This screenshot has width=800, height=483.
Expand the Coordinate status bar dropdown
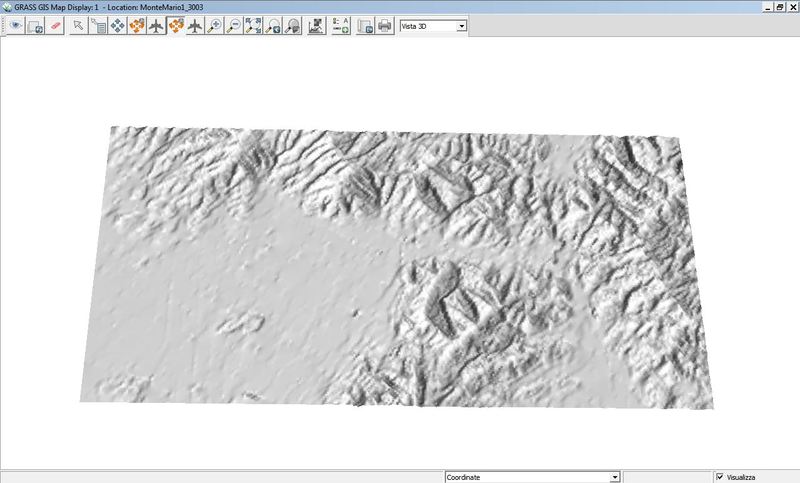coord(614,477)
